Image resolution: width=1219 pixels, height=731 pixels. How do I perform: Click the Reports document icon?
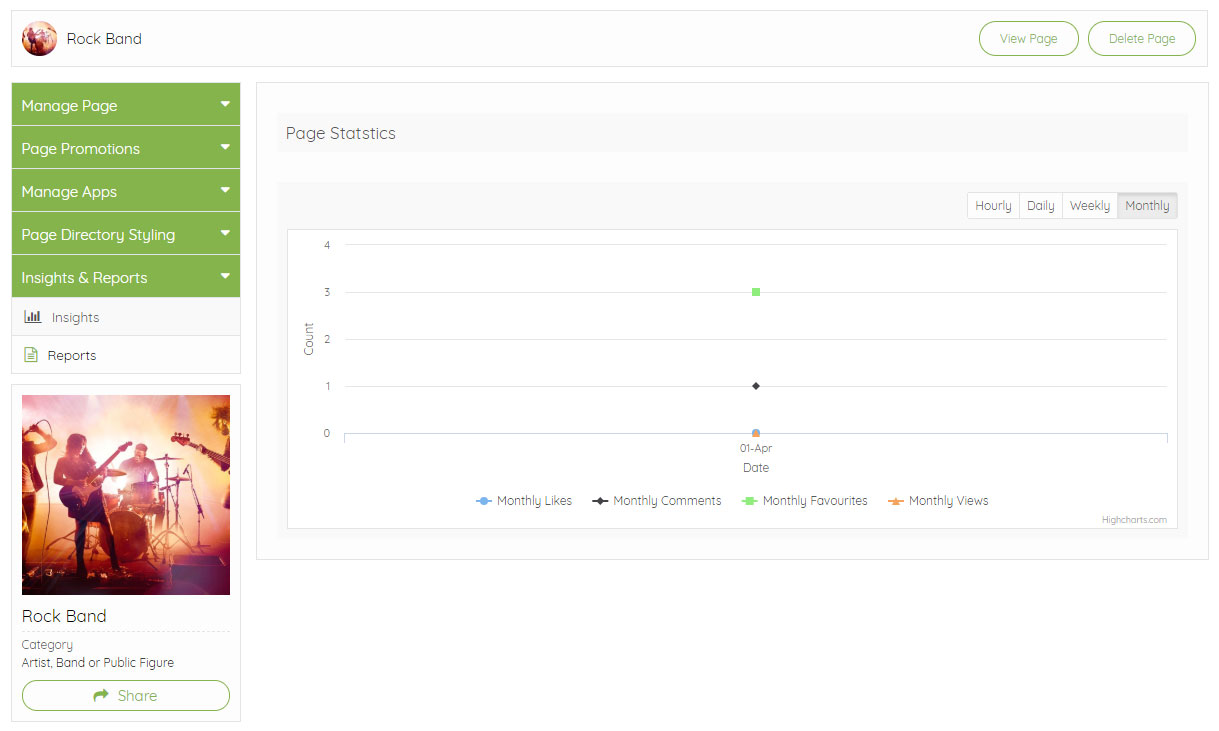click(31, 355)
